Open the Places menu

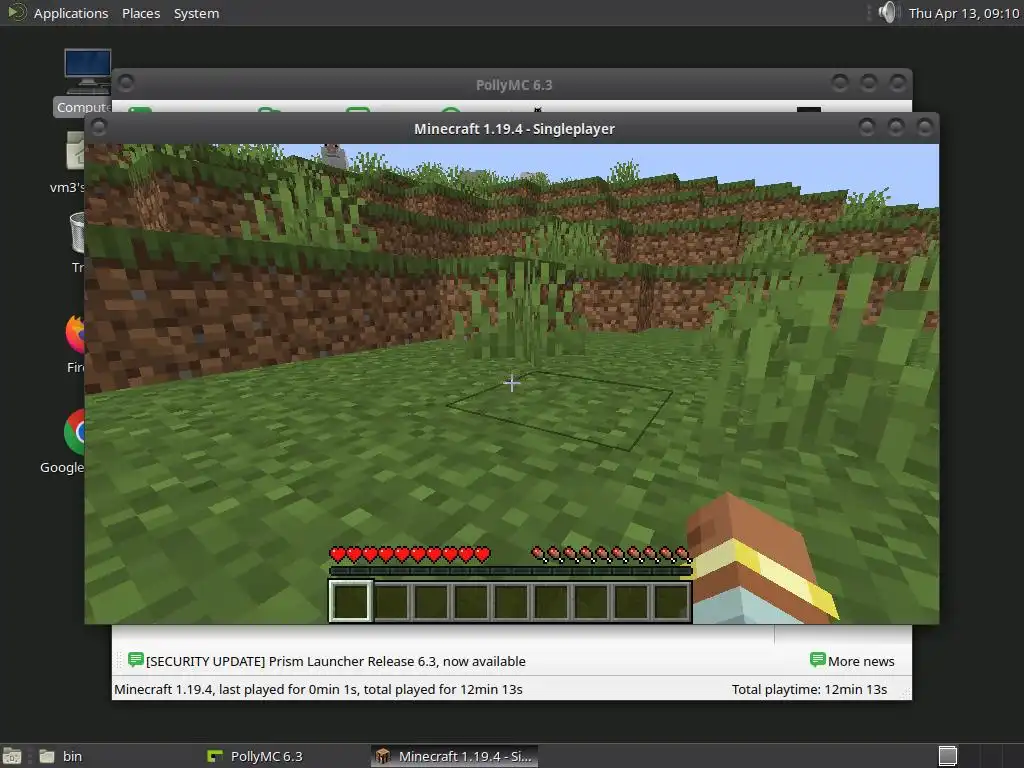point(141,13)
